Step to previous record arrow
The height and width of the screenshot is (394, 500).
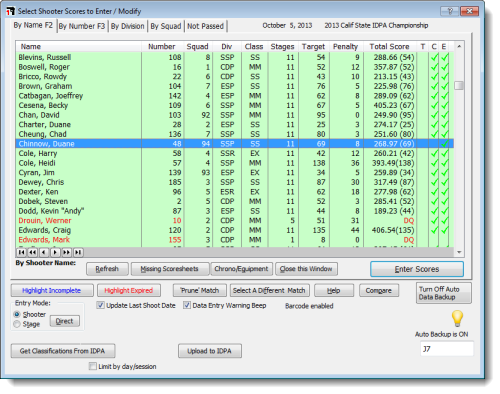(44, 252)
